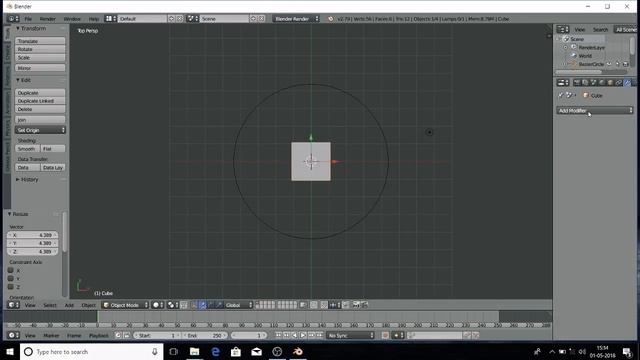Switch to the Object properties tab
640x360 pixels.
pyautogui.click(x=611, y=82)
